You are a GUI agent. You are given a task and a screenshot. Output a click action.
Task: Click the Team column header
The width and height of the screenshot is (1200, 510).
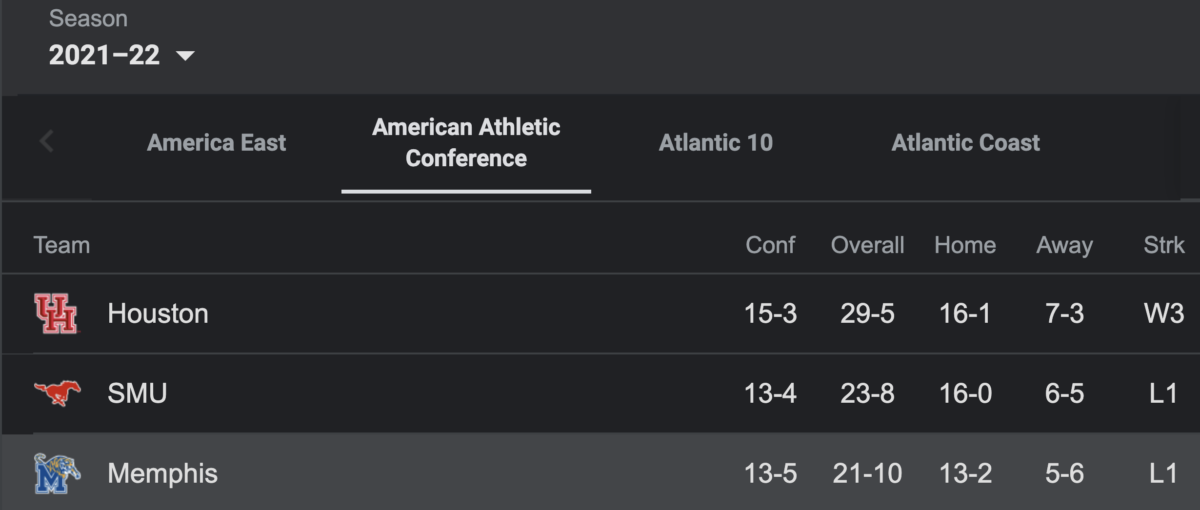pos(62,245)
